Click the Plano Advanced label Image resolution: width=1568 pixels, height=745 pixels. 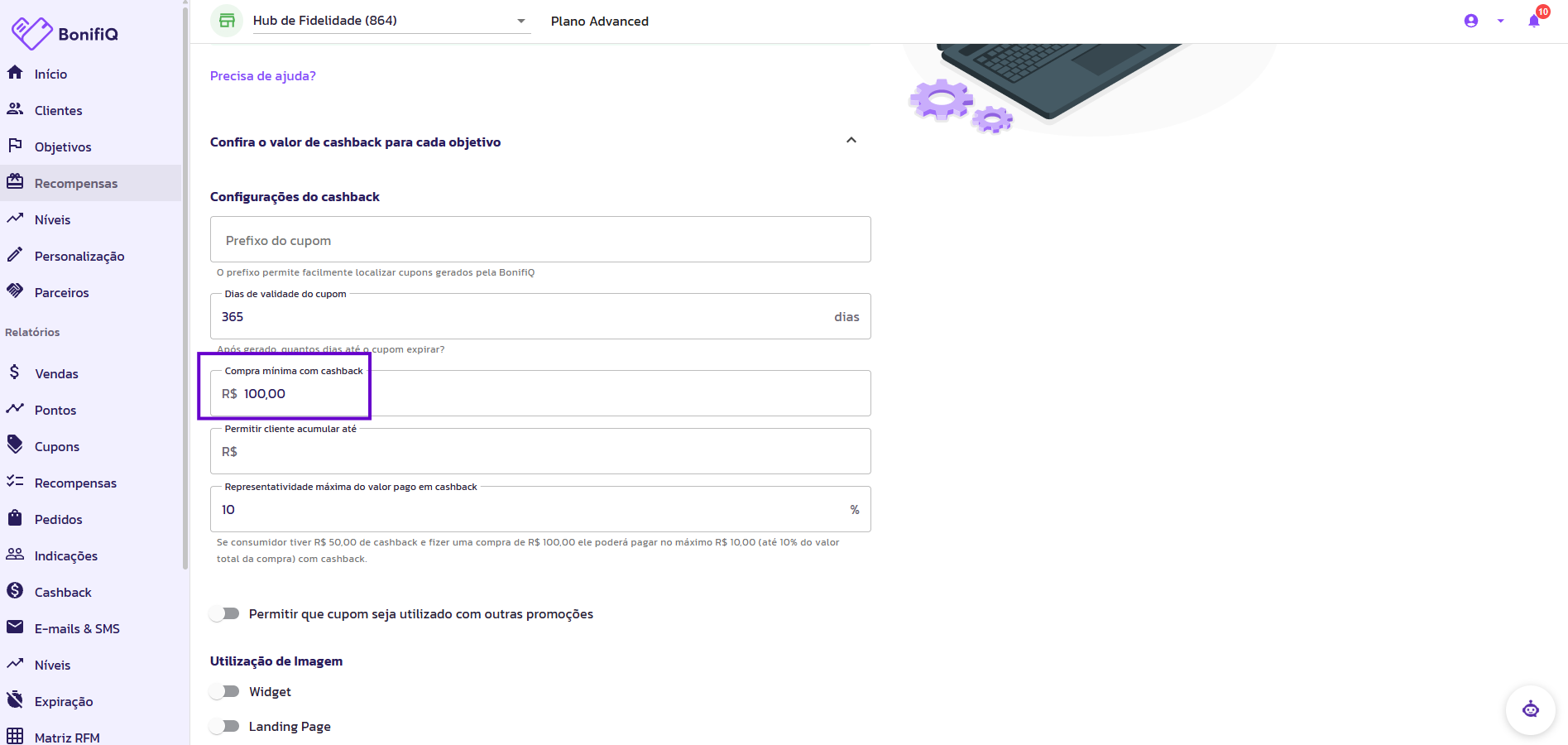600,21
